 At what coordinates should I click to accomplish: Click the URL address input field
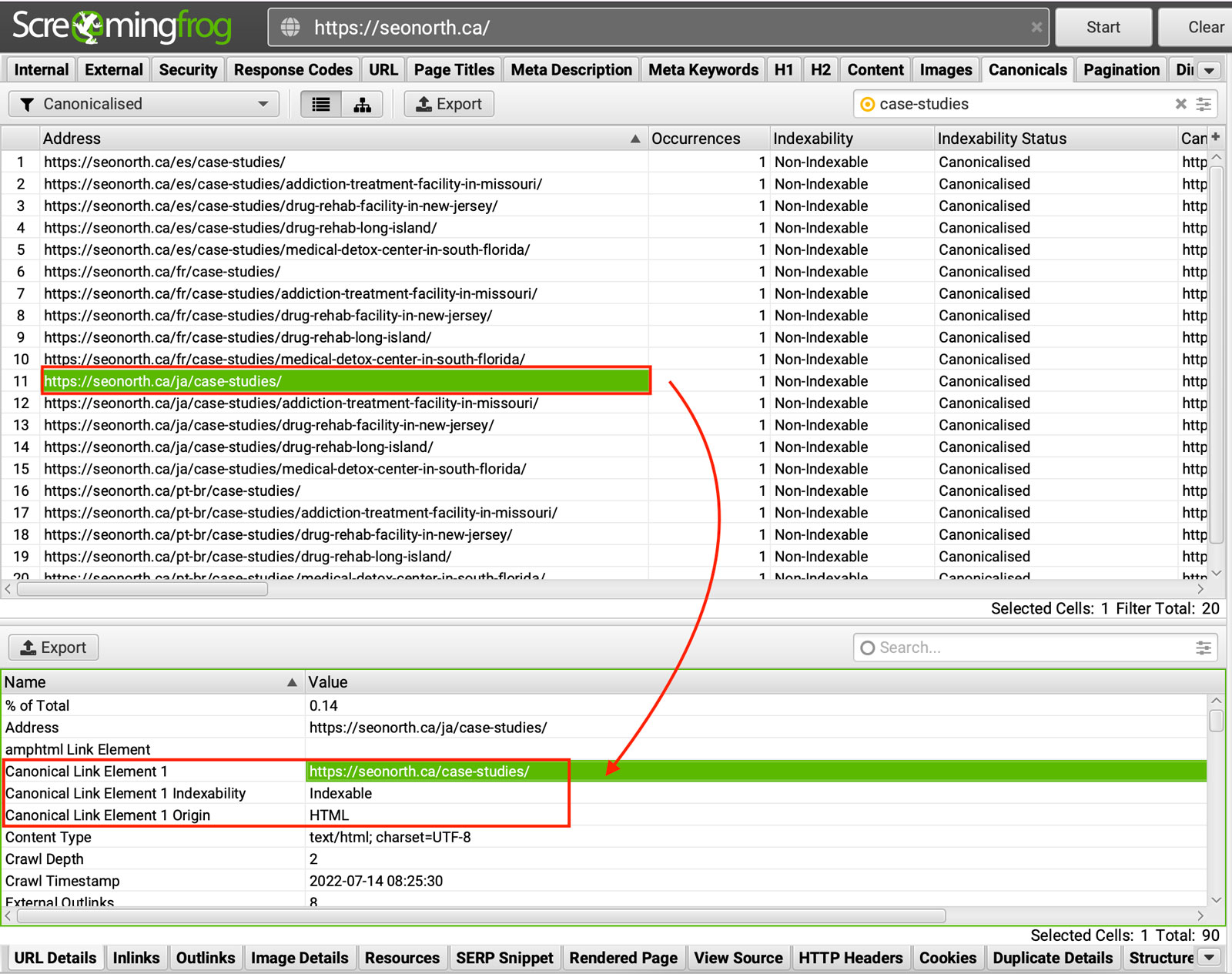click(x=658, y=28)
